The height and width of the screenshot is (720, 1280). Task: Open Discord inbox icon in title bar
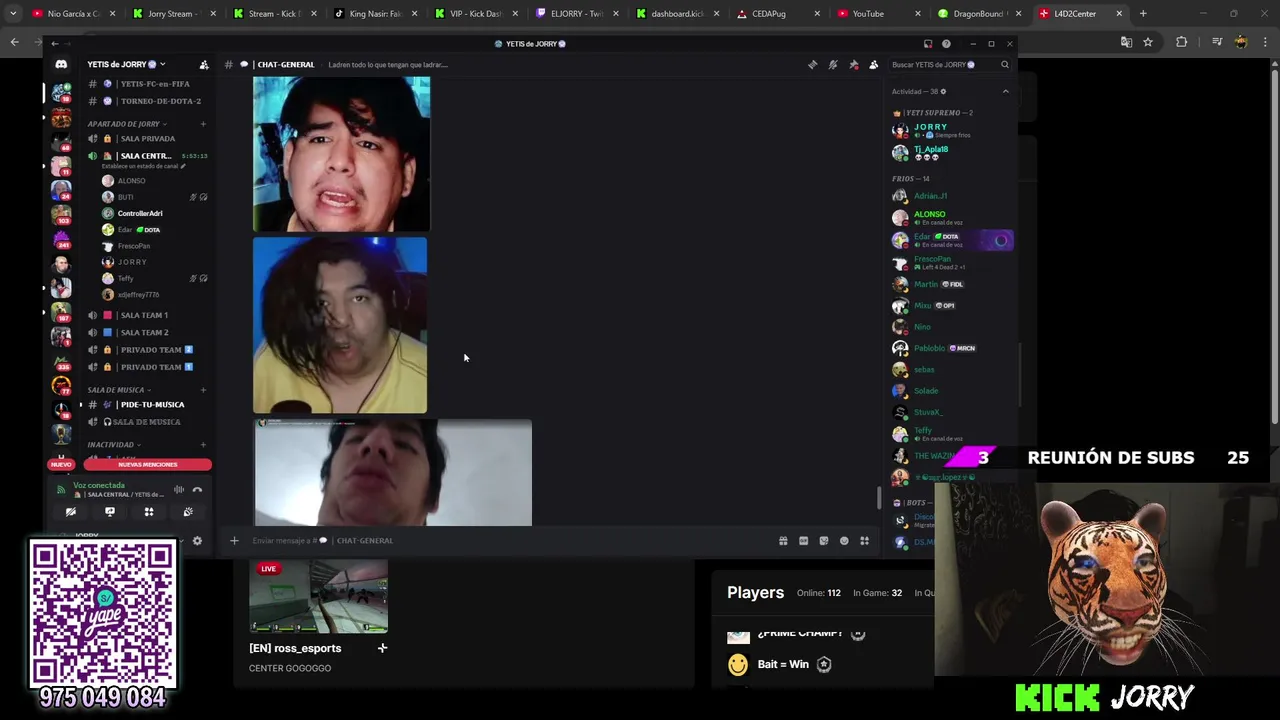coord(928,44)
